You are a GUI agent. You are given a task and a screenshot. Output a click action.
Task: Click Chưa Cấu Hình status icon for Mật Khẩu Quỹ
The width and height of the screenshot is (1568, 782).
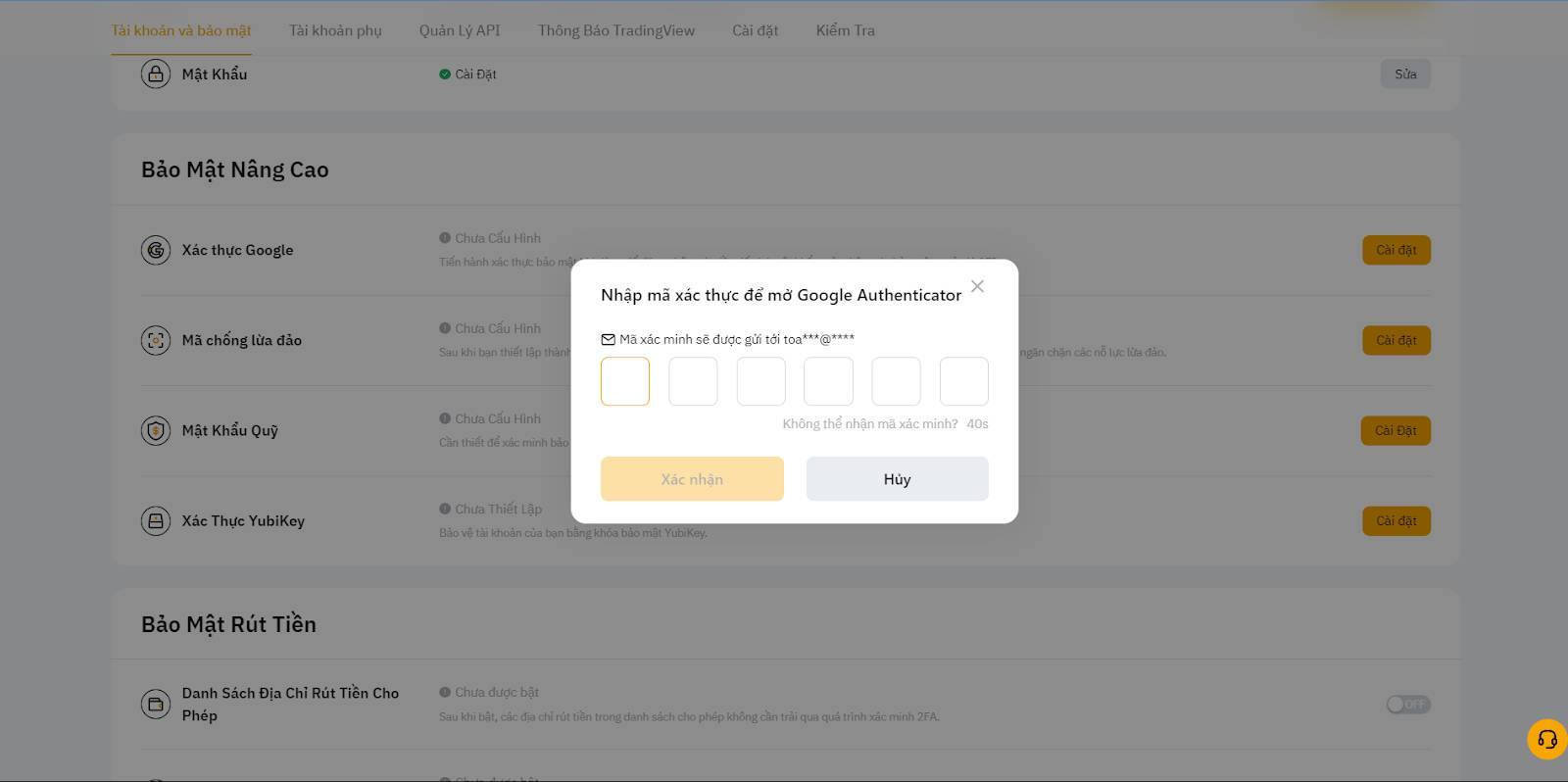(x=445, y=418)
